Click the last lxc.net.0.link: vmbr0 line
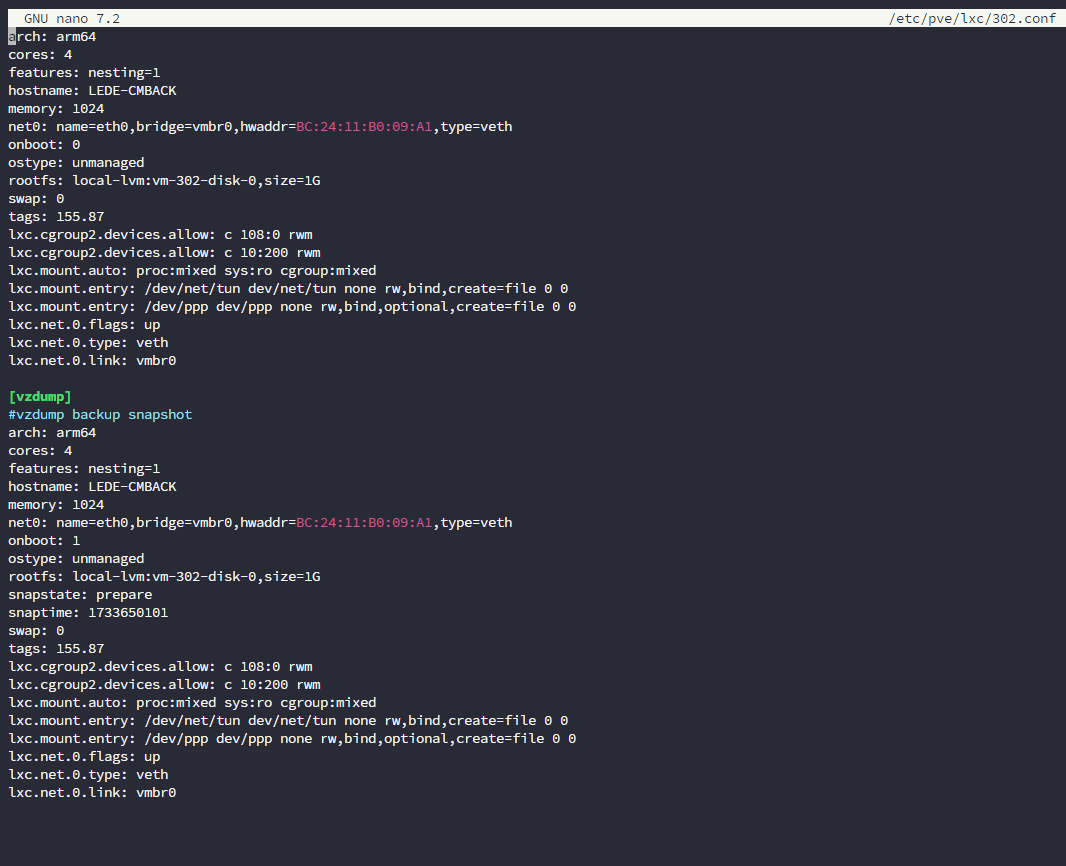1066x866 pixels. coord(92,793)
